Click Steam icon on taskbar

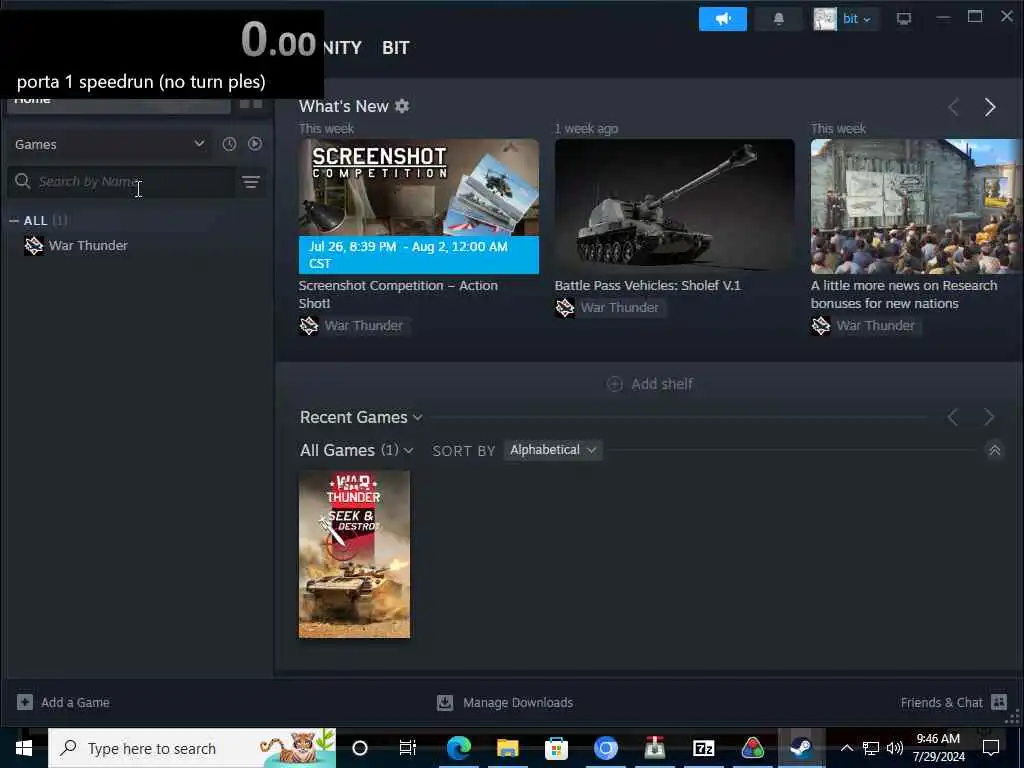point(801,748)
